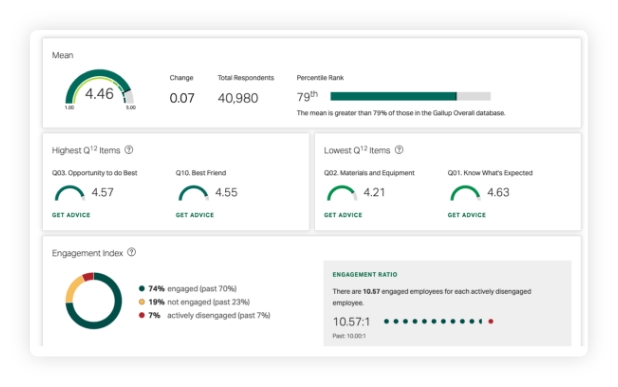The image size is (618, 387).
Task: Open the Engagement Index help icon
Action: 132,252
